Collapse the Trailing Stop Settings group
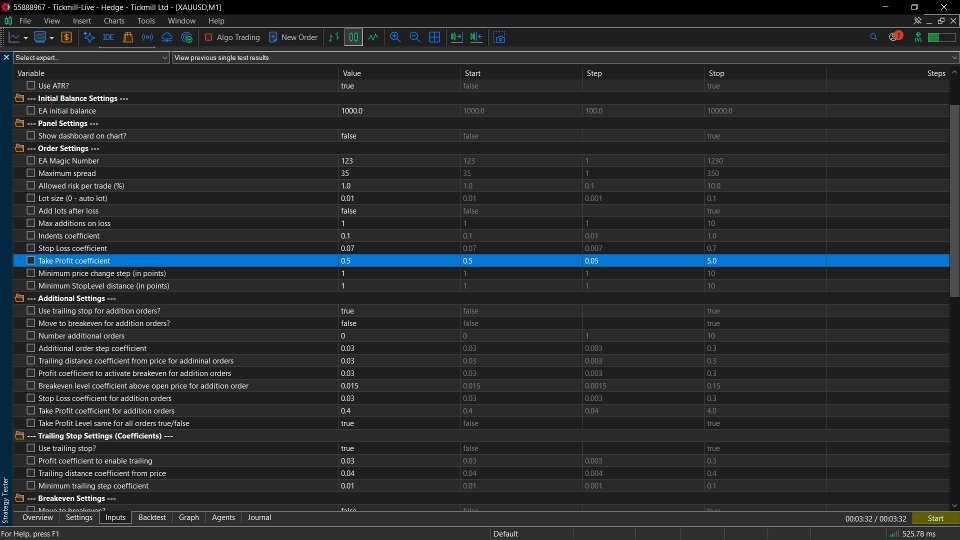 coord(20,435)
